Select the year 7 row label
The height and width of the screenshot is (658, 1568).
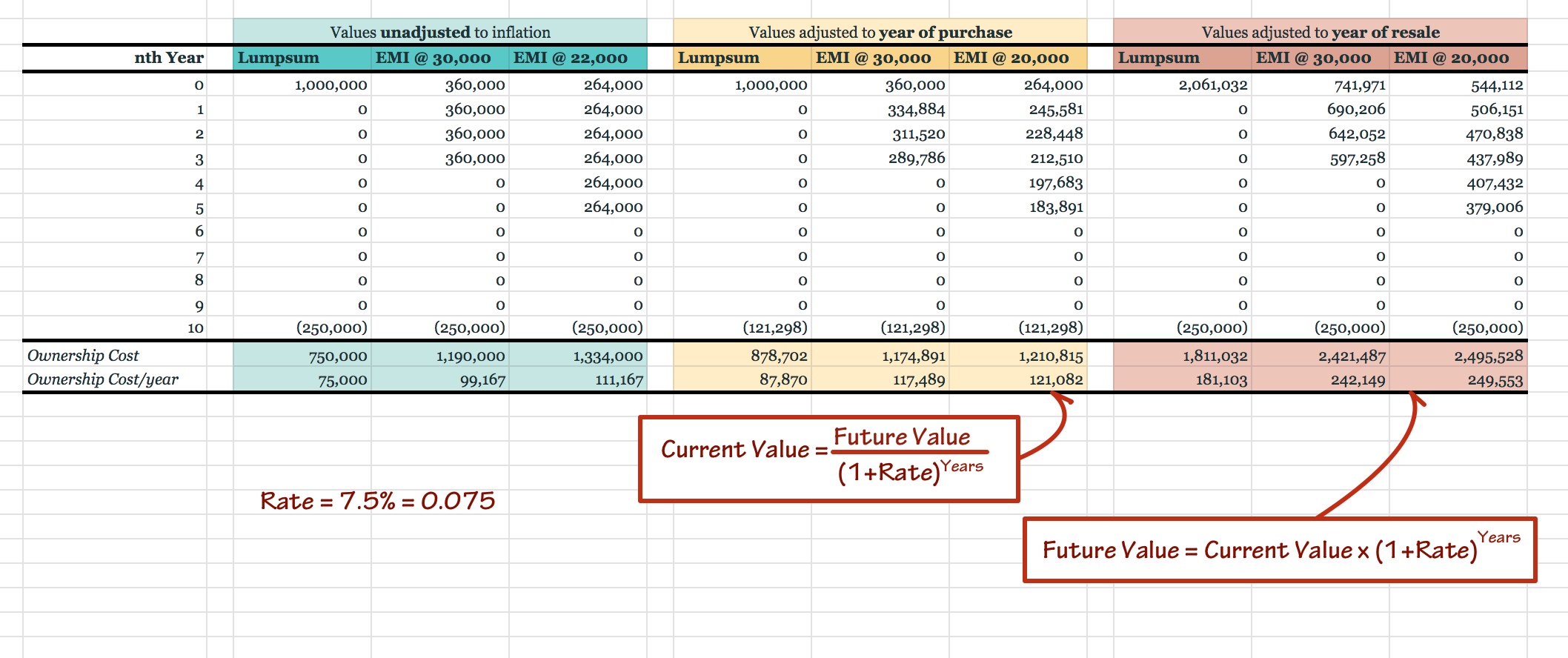pos(199,257)
